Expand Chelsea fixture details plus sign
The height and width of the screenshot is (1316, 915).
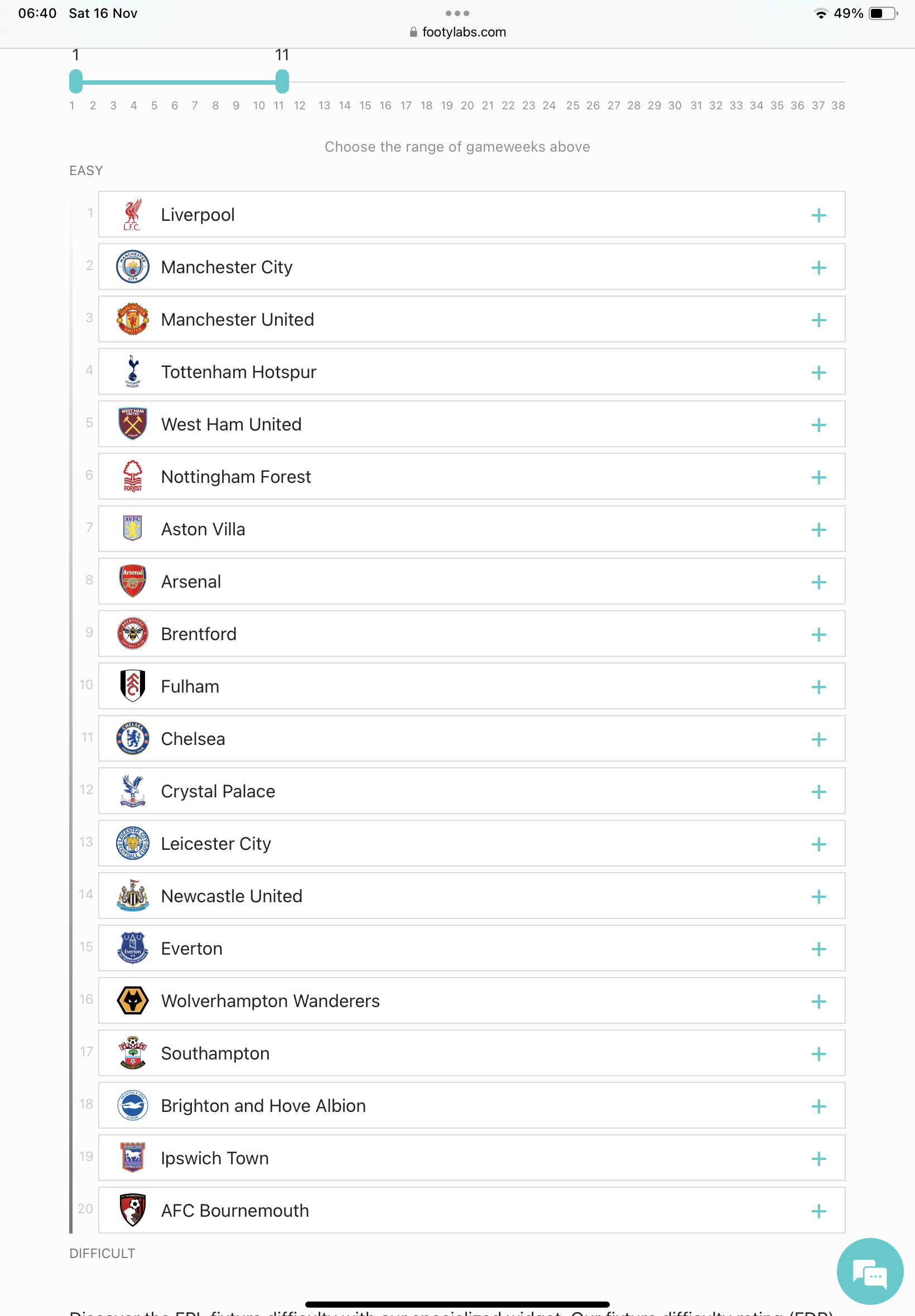pyautogui.click(x=818, y=739)
